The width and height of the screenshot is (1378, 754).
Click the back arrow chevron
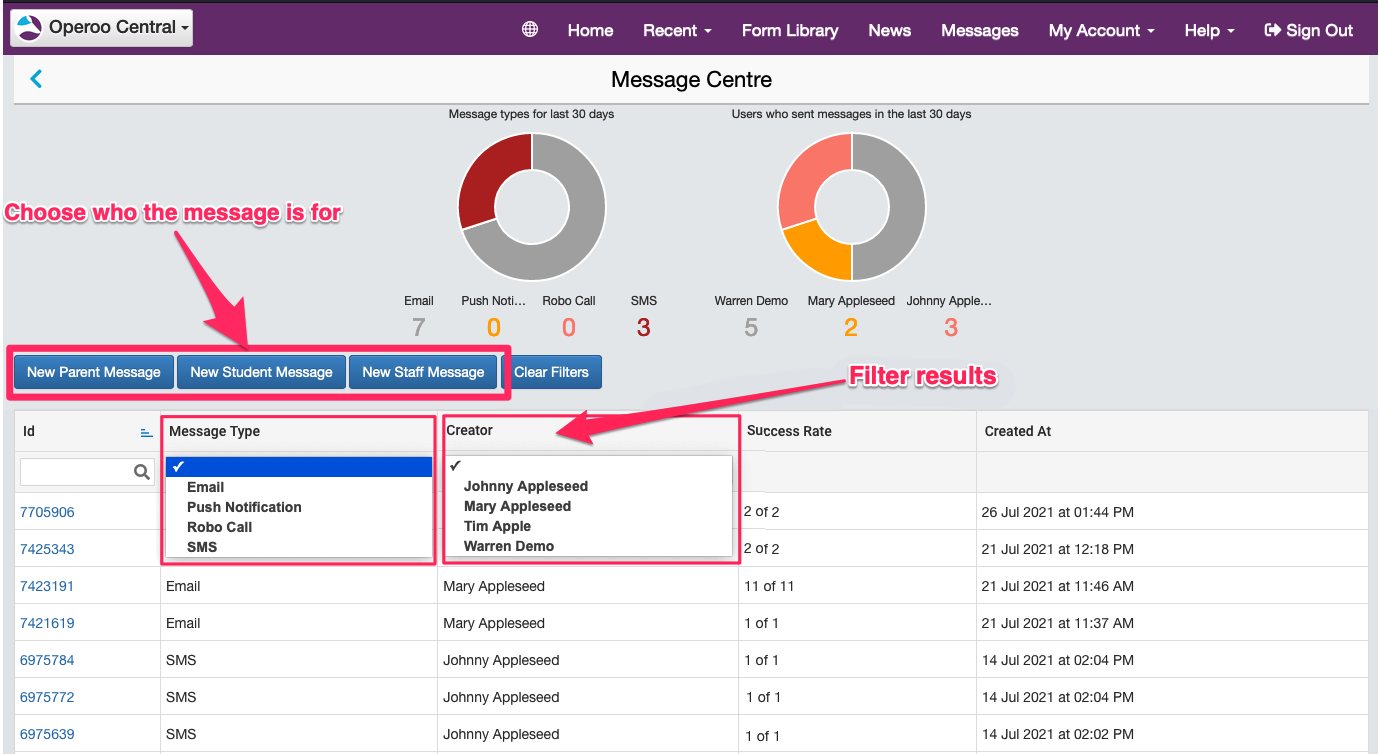(x=36, y=79)
